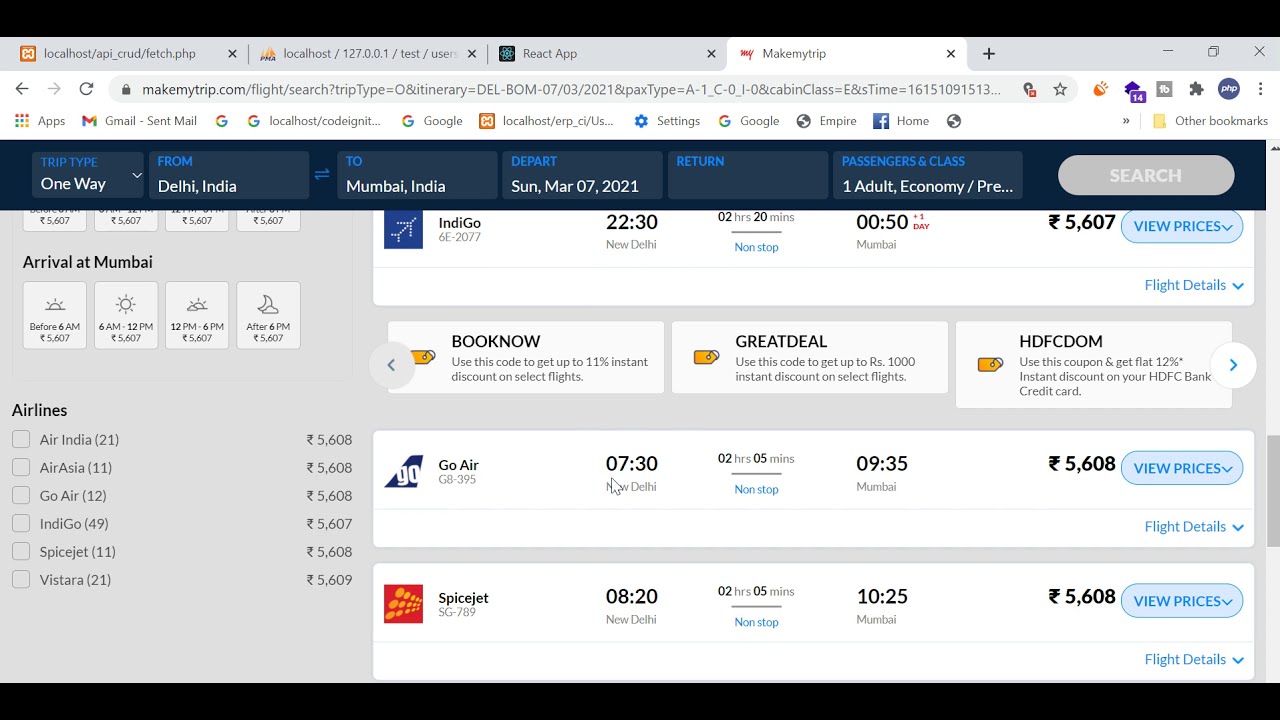This screenshot has height=720, width=1280.
Task: Select the Makemytrip tab
Action: [848, 54]
